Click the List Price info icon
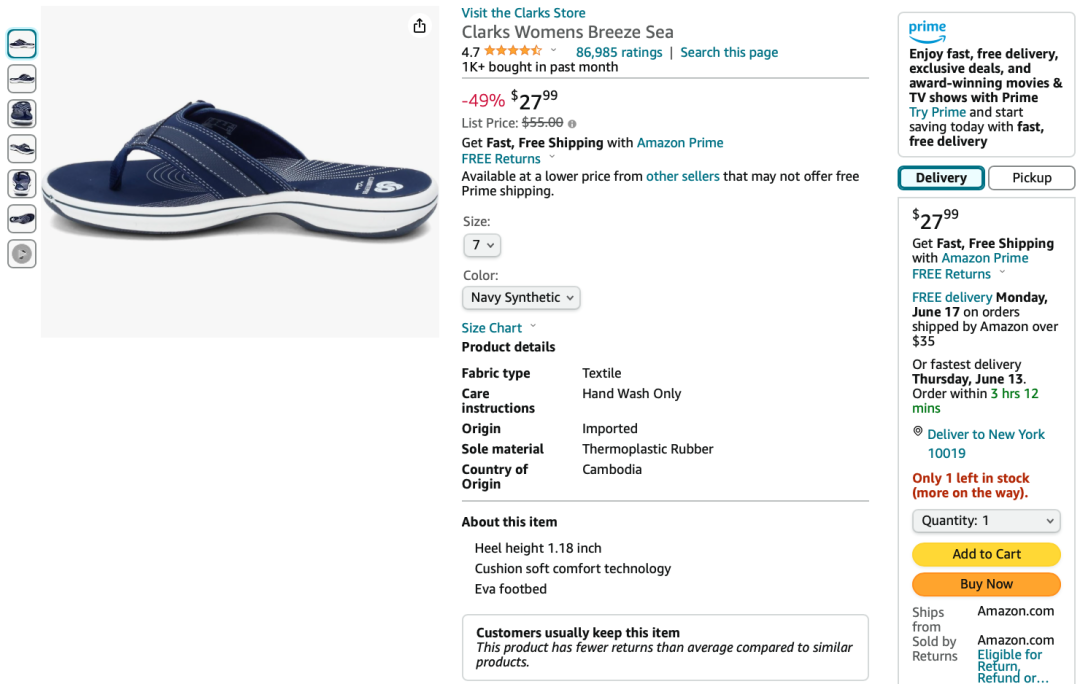Image resolution: width=1080 pixels, height=684 pixels. pos(572,124)
